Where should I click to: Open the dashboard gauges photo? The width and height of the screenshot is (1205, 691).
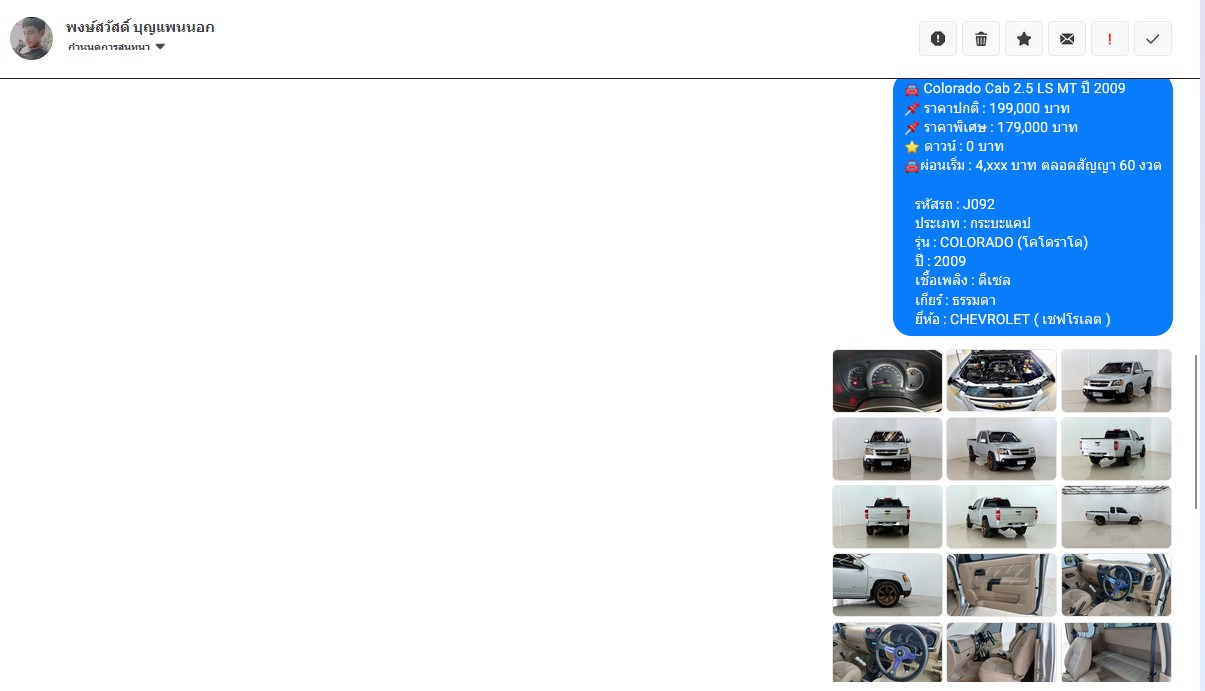887,381
